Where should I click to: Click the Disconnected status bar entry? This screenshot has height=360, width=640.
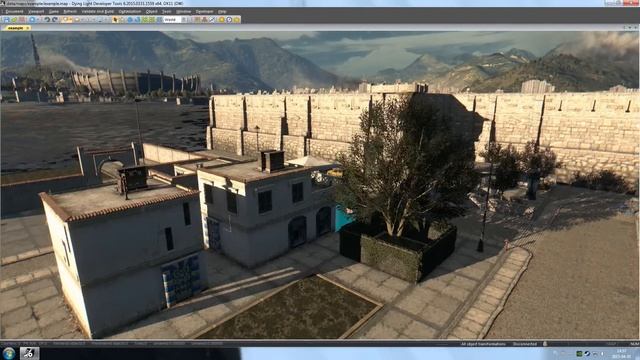pos(525,344)
